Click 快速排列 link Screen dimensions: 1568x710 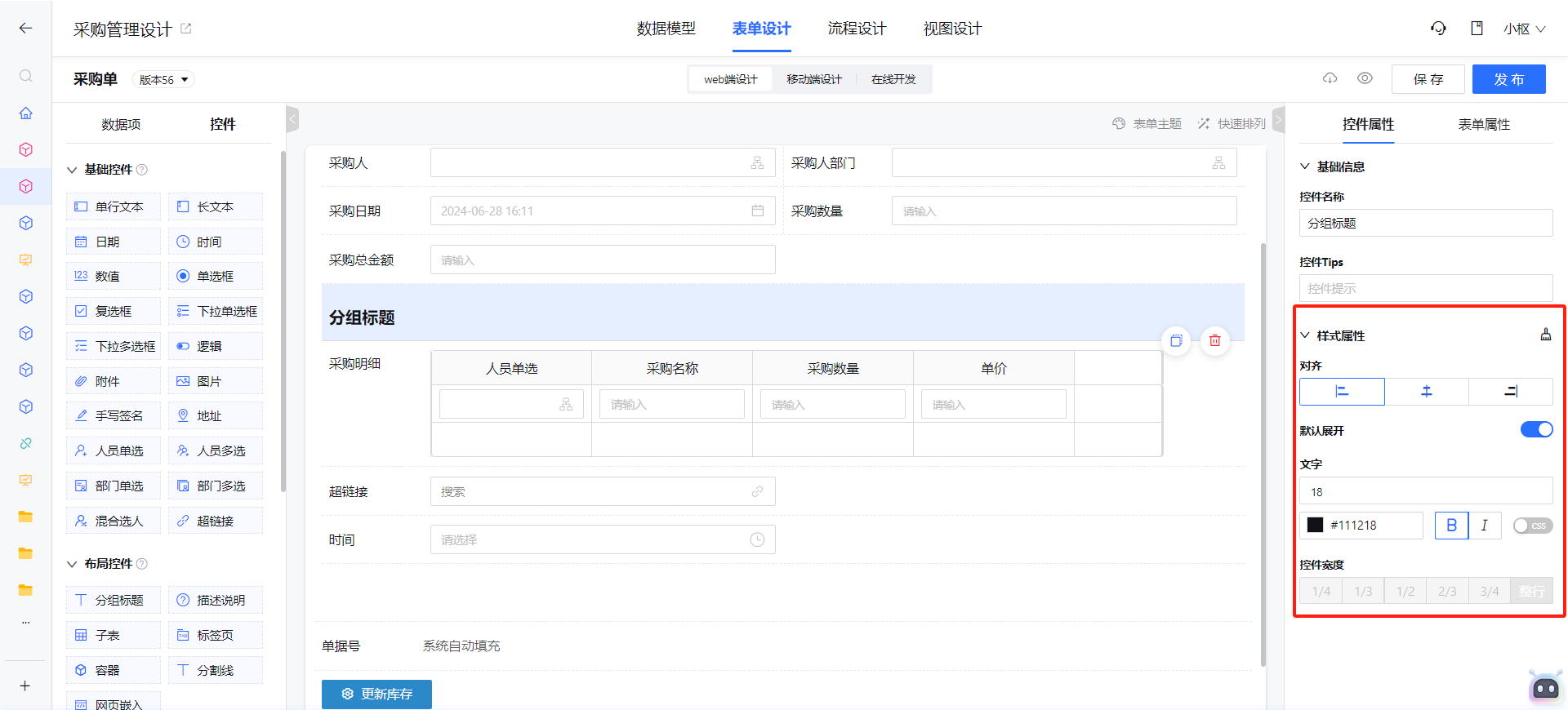[1232, 123]
